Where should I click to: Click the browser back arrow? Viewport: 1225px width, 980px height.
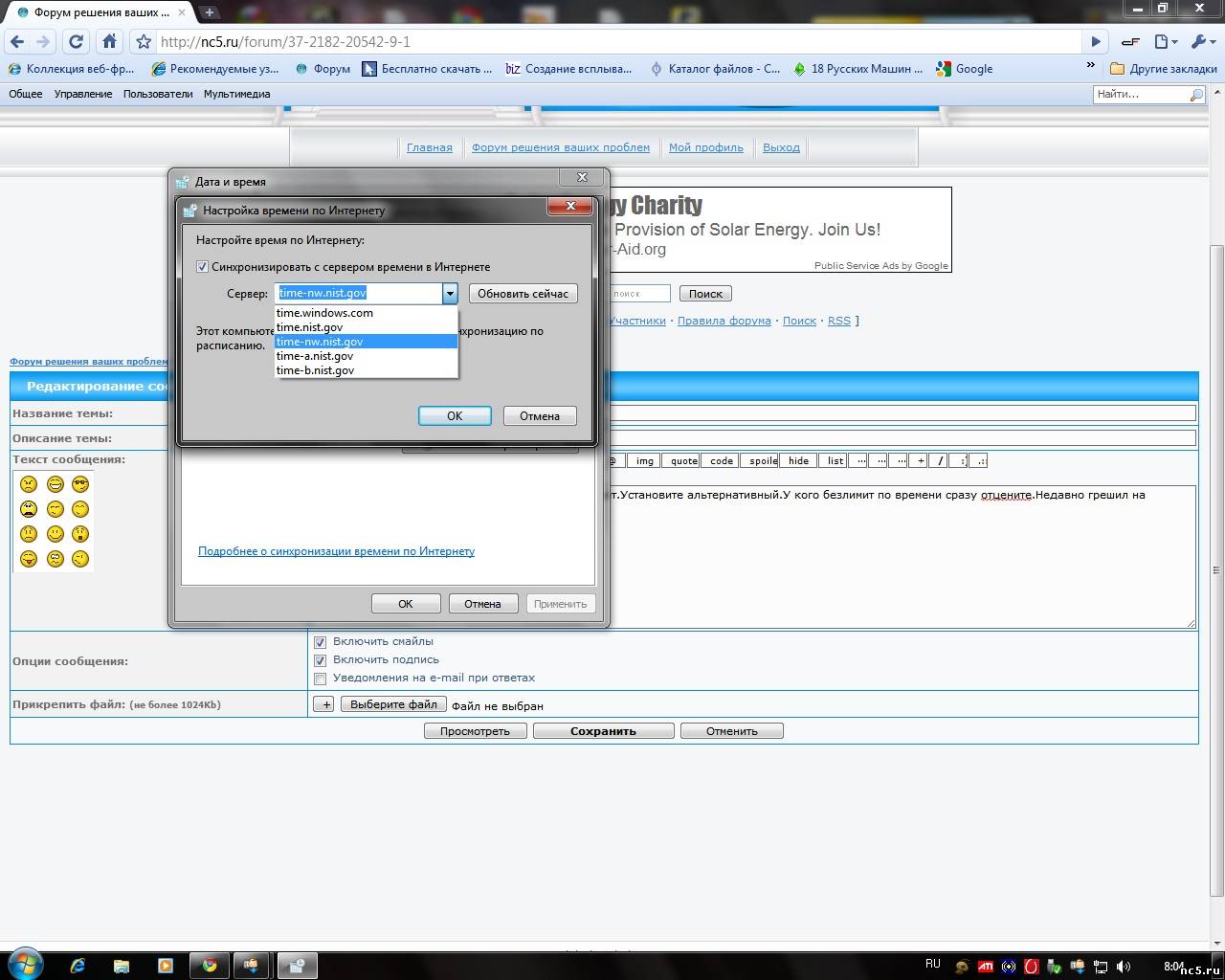pyautogui.click(x=16, y=41)
